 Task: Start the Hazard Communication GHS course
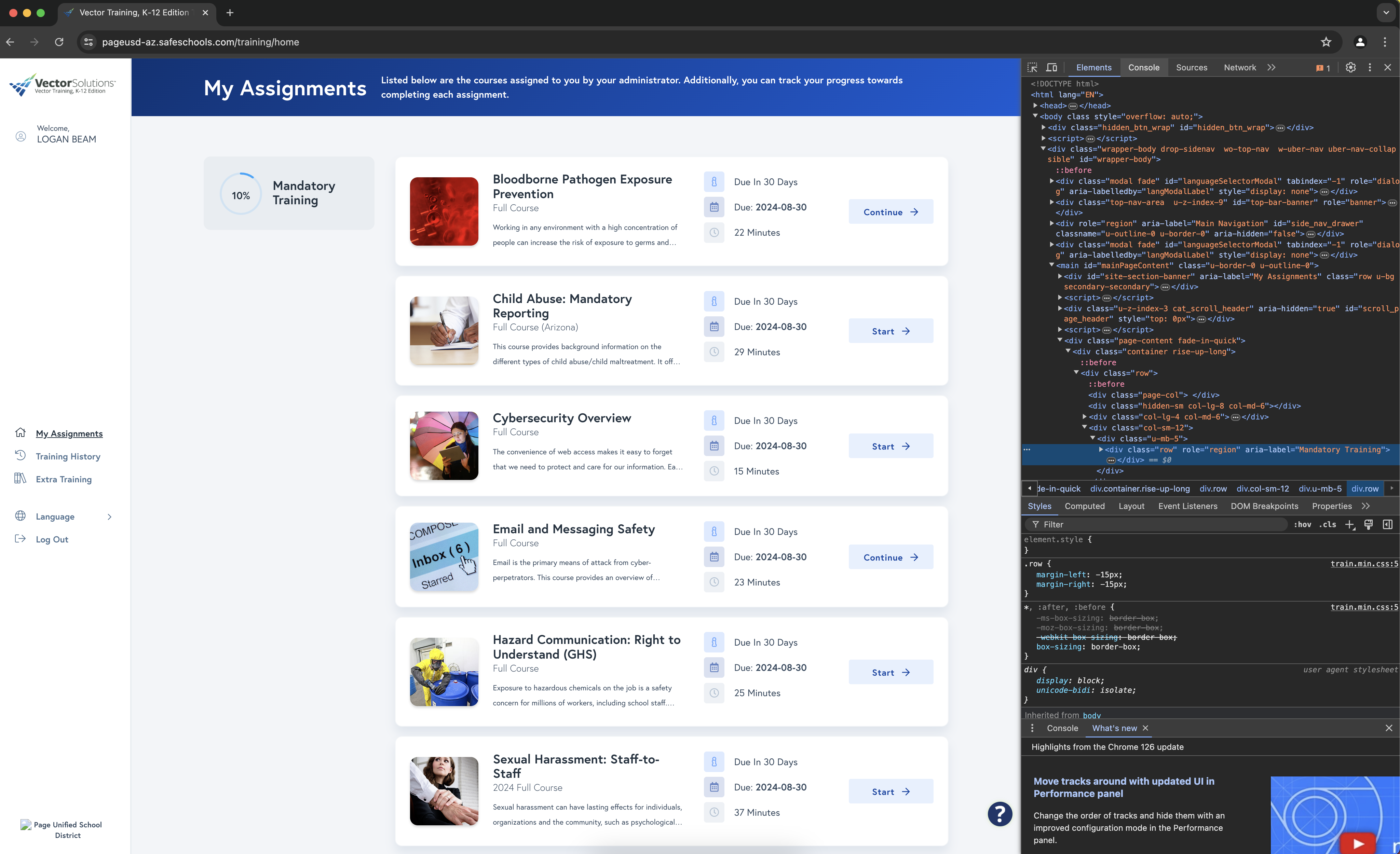891,672
